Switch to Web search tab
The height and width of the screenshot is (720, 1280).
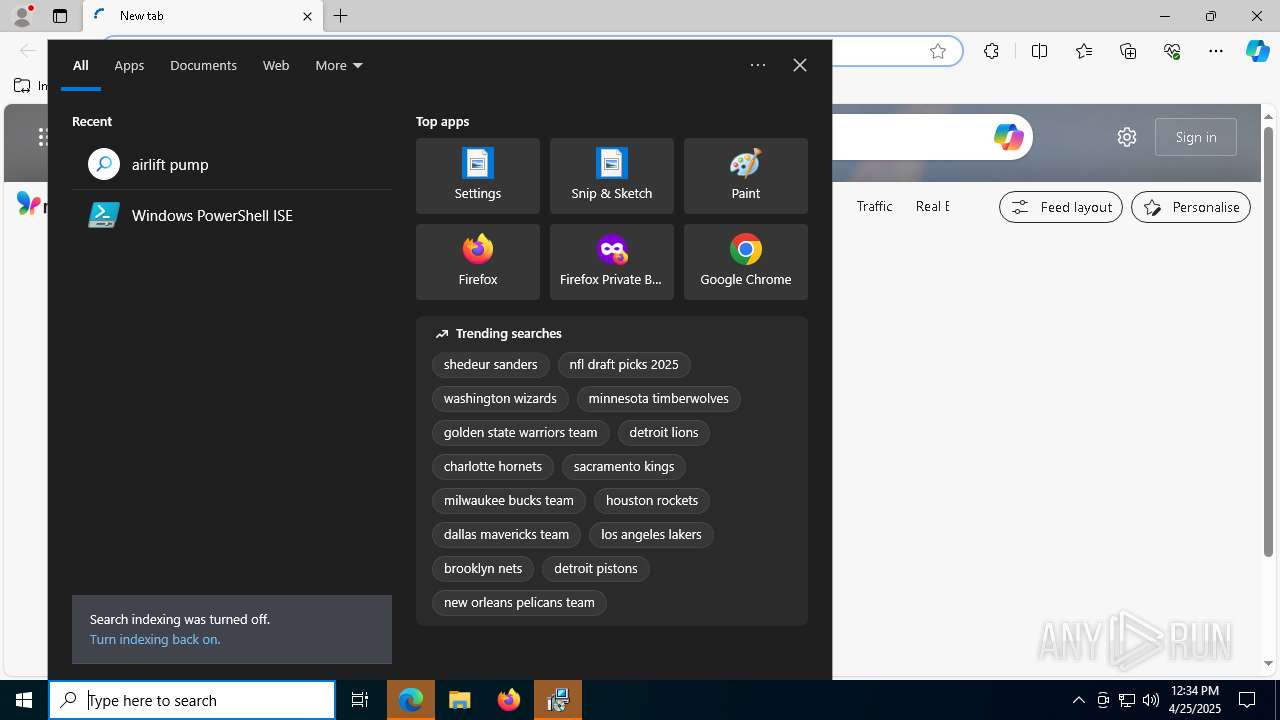click(276, 65)
